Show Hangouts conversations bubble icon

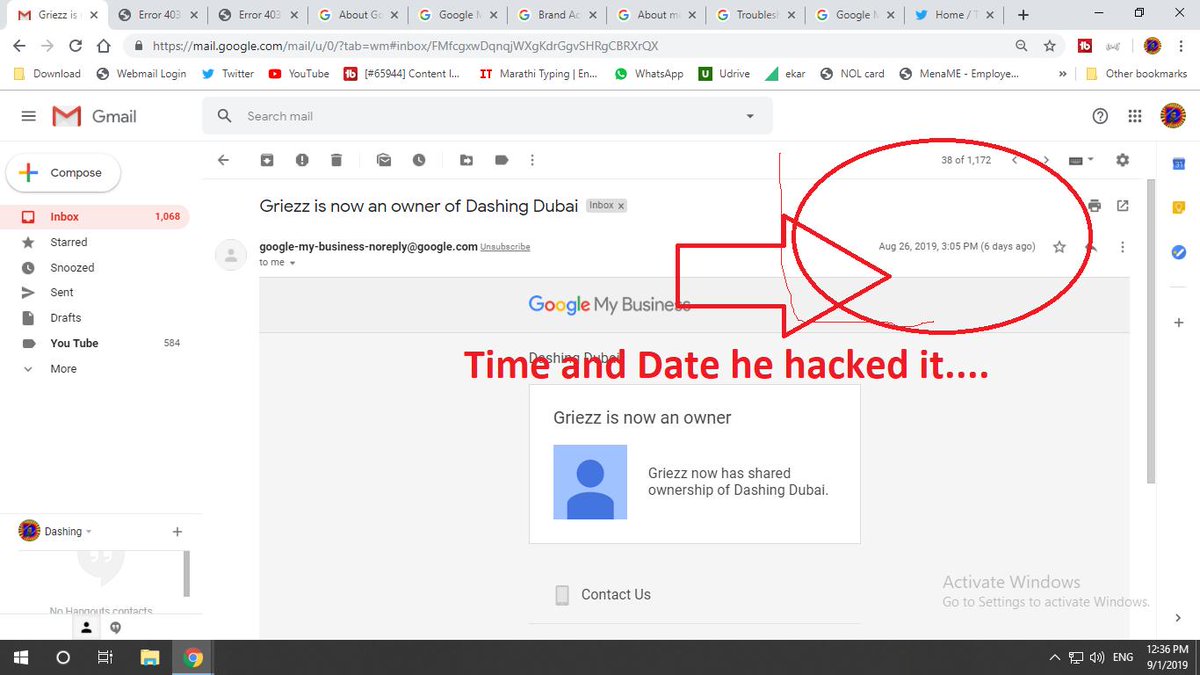tap(116, 627)
